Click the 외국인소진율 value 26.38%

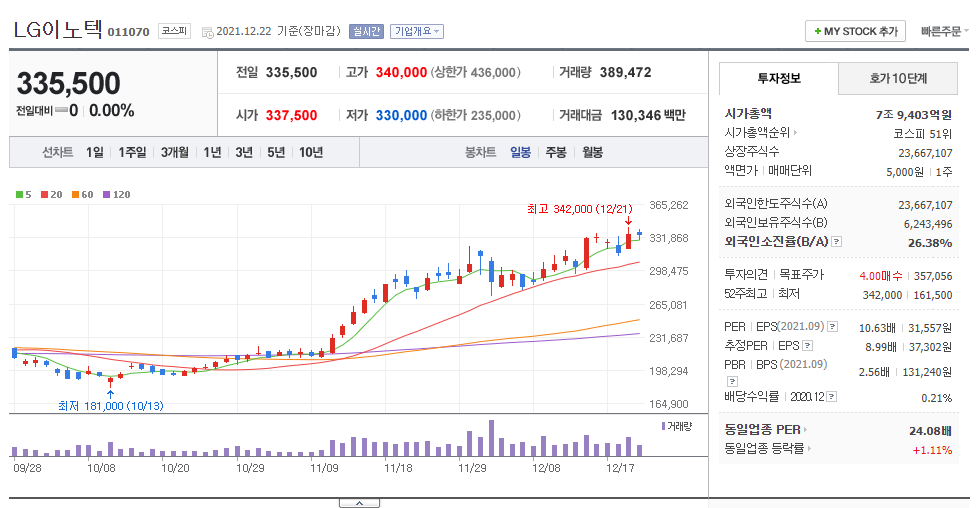click(x=930, y=243)
